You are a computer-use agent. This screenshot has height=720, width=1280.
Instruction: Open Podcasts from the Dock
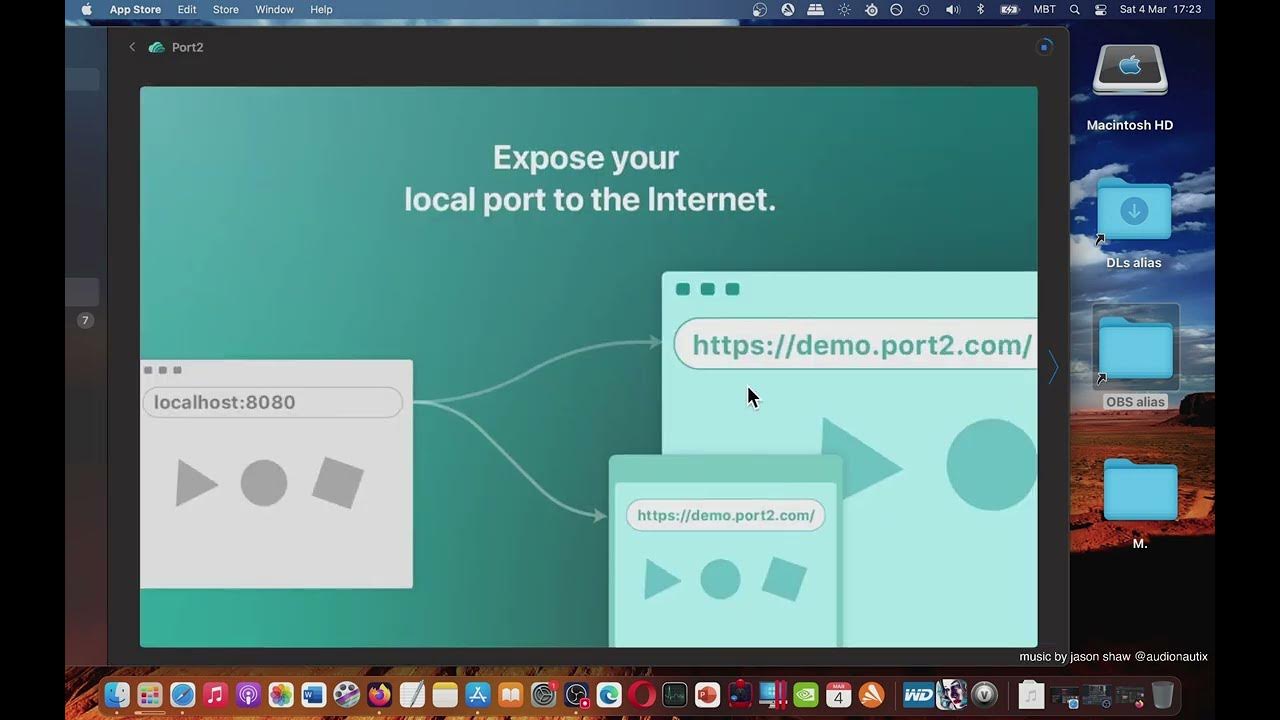coord(248,694)
